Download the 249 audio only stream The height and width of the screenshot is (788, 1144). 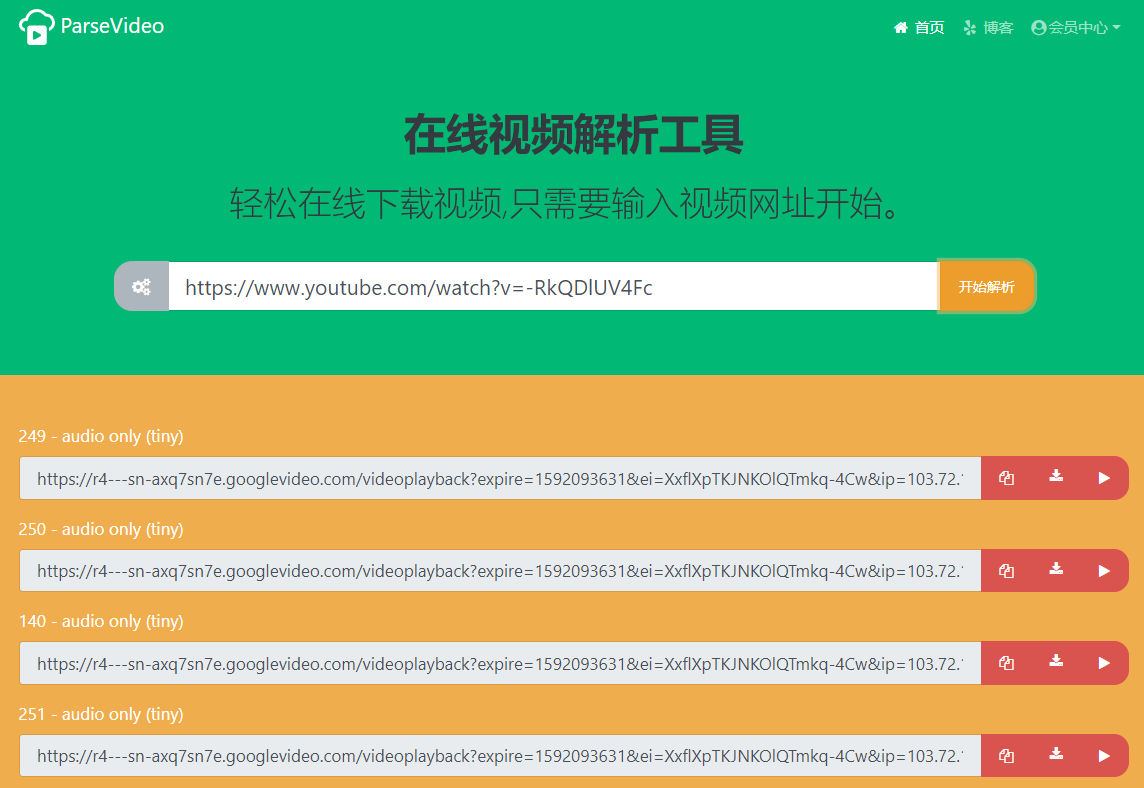[1055, 478]
